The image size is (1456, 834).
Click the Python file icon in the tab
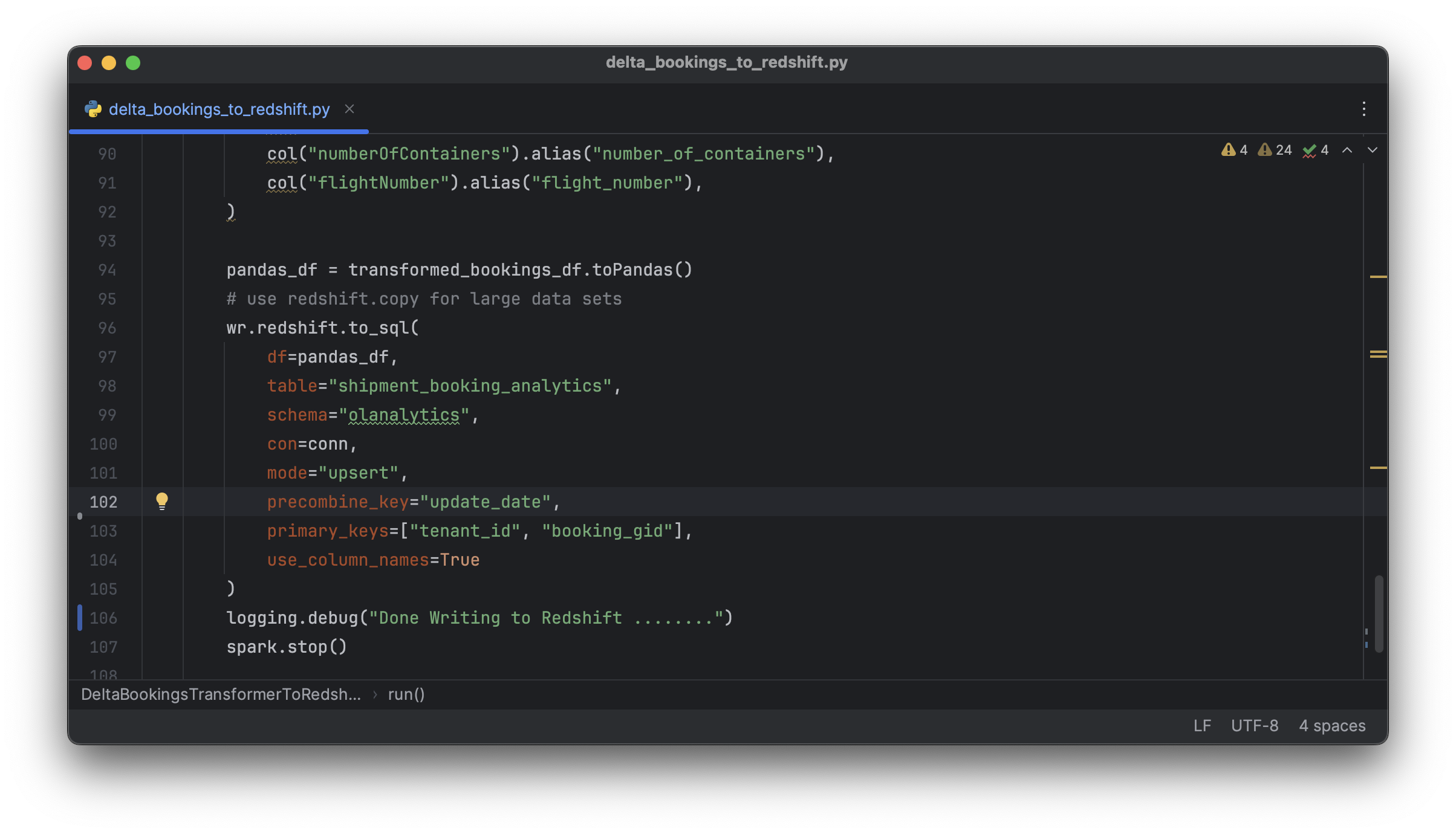(x=93, y=109)
